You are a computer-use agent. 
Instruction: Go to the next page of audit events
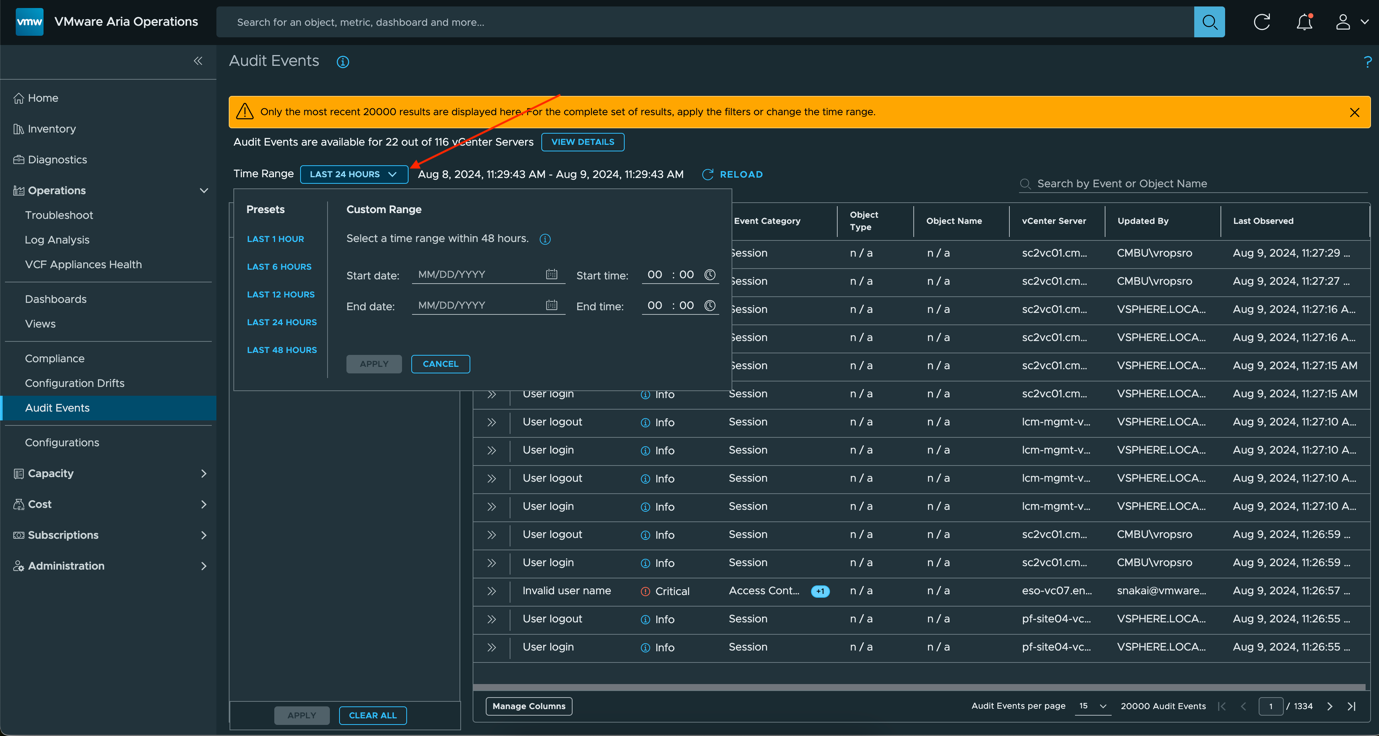tap(1330, 706)
